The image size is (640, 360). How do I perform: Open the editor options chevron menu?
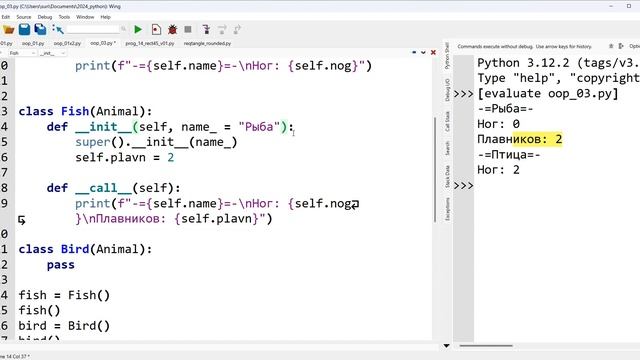tap(423, 53)
